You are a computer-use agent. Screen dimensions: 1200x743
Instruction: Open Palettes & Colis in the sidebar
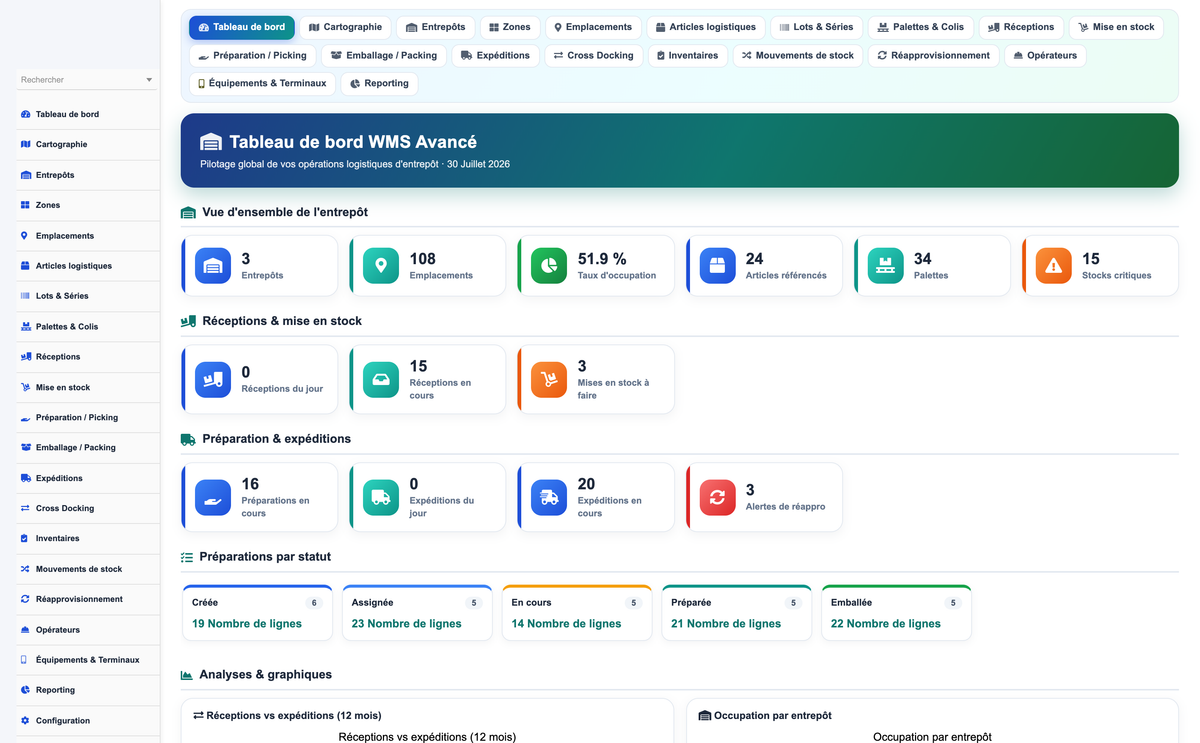[88, 326]
